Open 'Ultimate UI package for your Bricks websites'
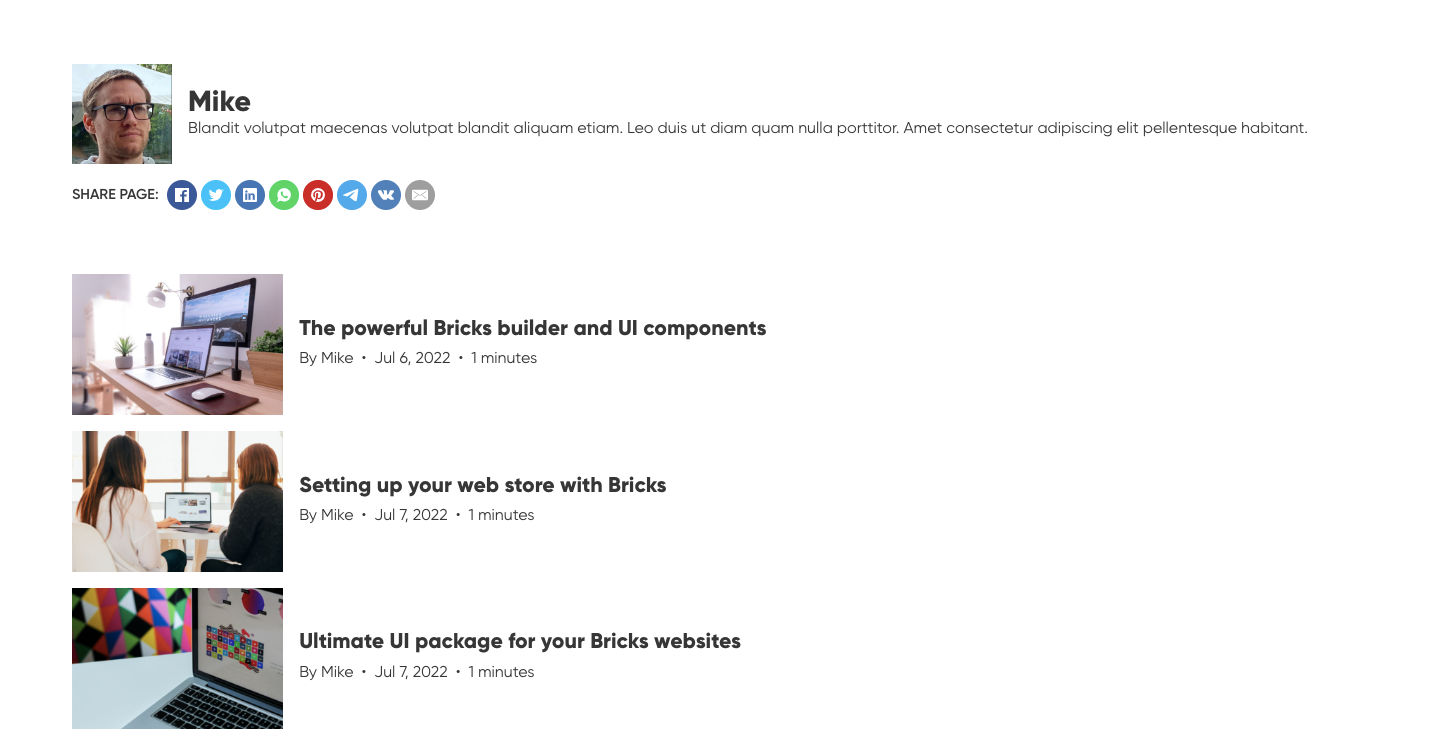This screenshot has height=744, width=1440. pyautogui.click(x=520, y=641)
